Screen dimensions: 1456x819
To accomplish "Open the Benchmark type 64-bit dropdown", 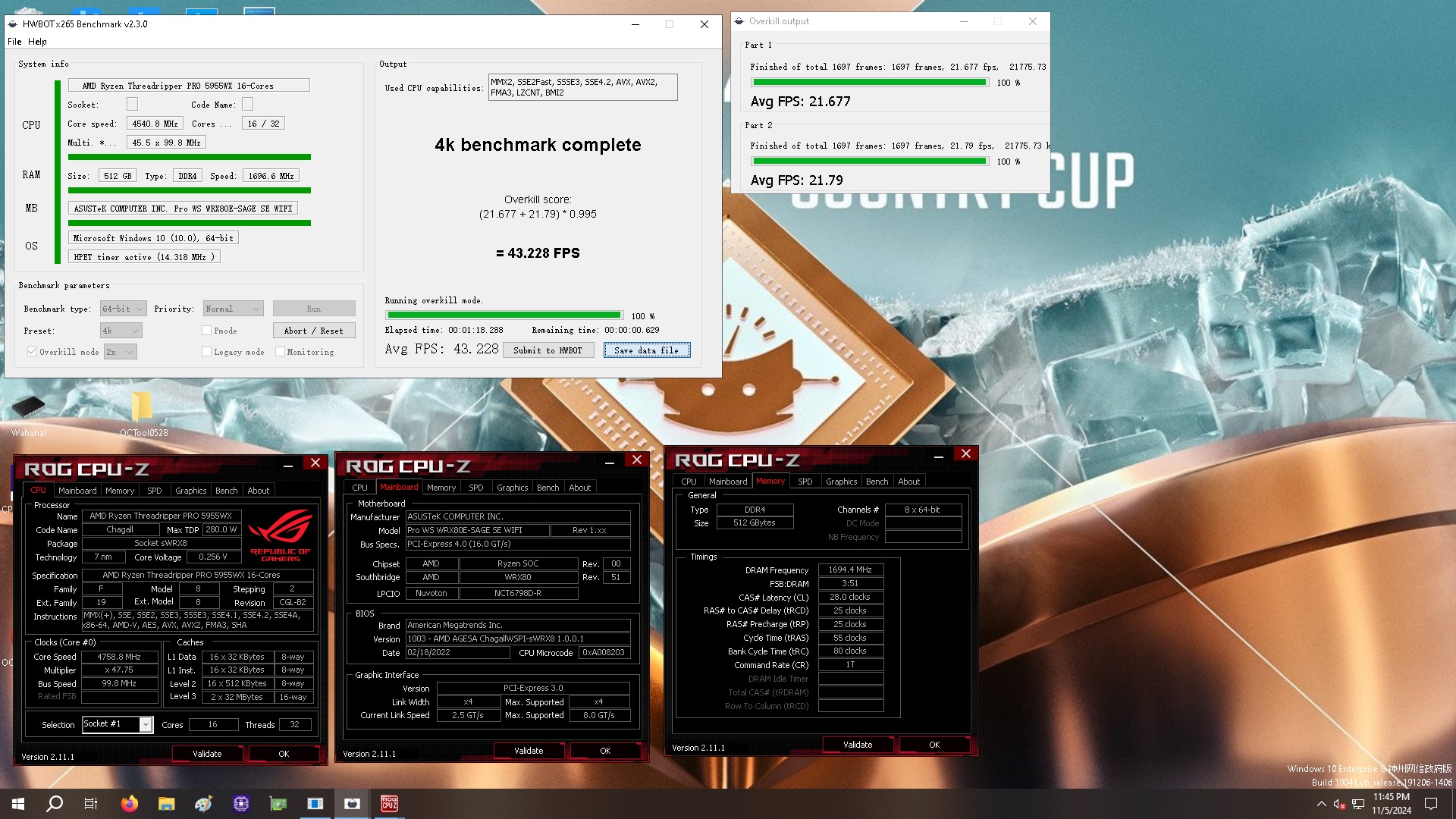I will (123, 309).
